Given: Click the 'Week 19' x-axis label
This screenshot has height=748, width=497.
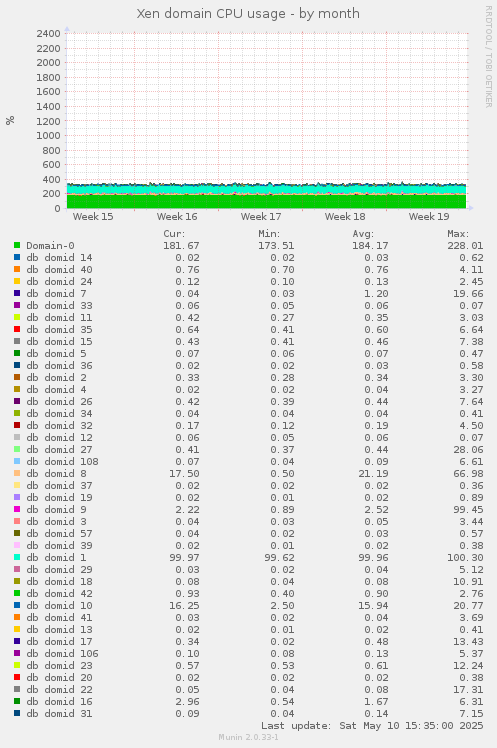Looking at the screenshot, I should click(429, 217).
